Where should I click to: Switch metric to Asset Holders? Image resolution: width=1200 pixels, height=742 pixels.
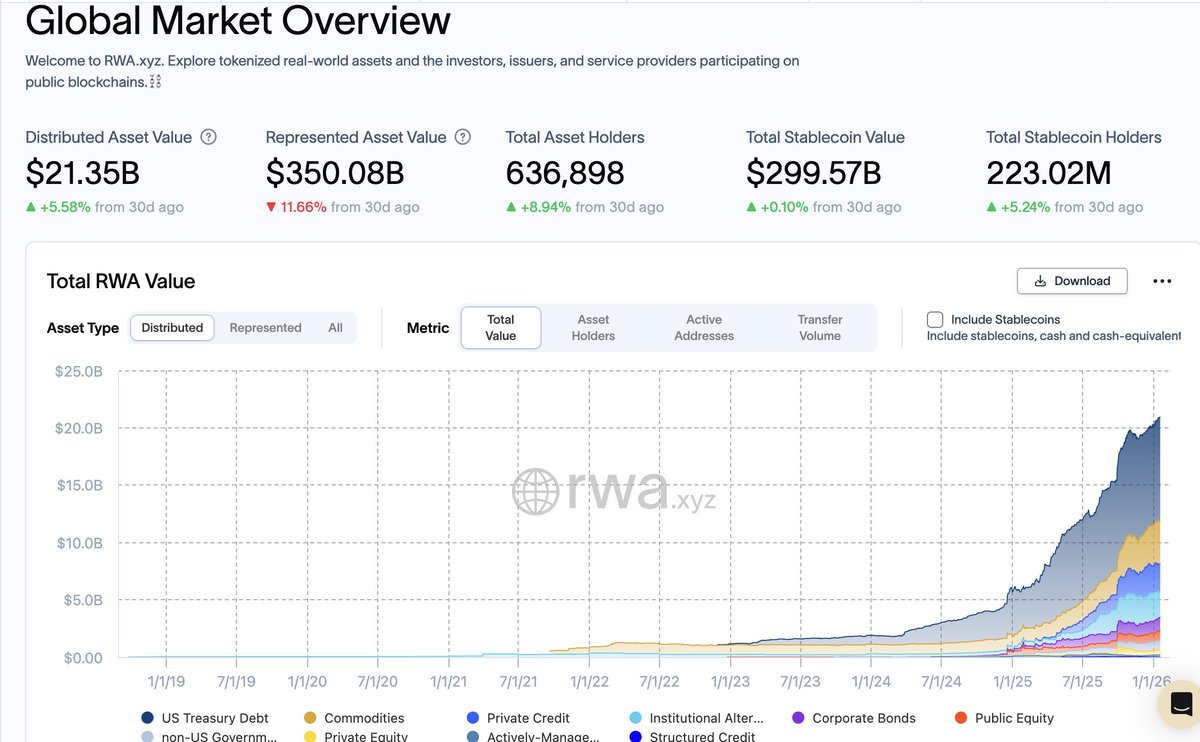(x=593, y=328)
